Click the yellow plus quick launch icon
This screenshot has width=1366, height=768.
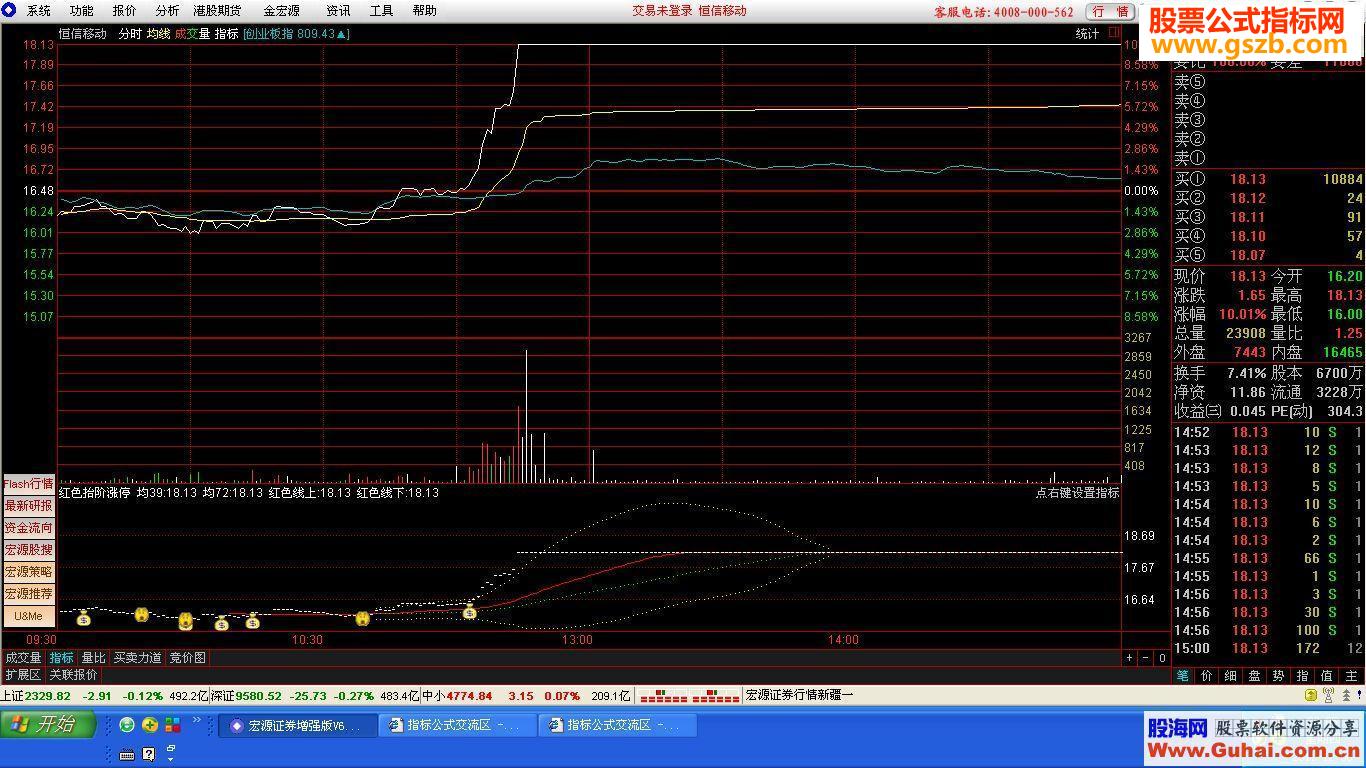point(150,725)
